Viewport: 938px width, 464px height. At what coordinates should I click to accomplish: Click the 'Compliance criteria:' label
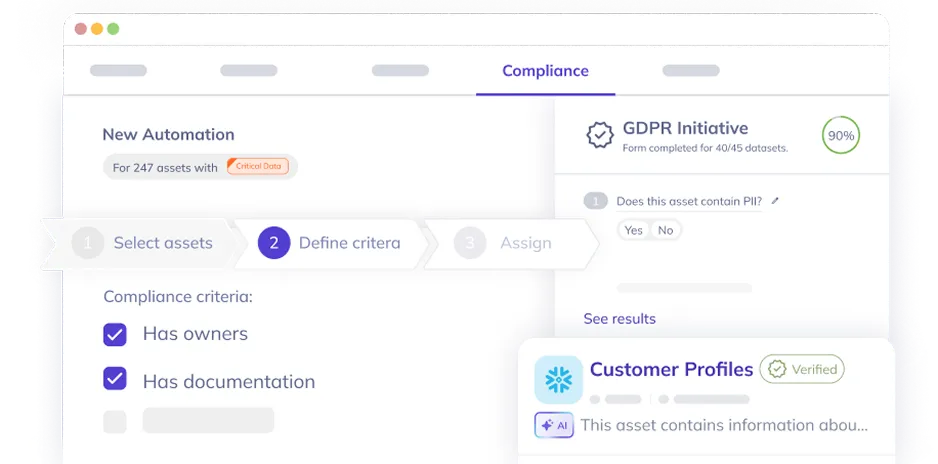coord(178,297)
